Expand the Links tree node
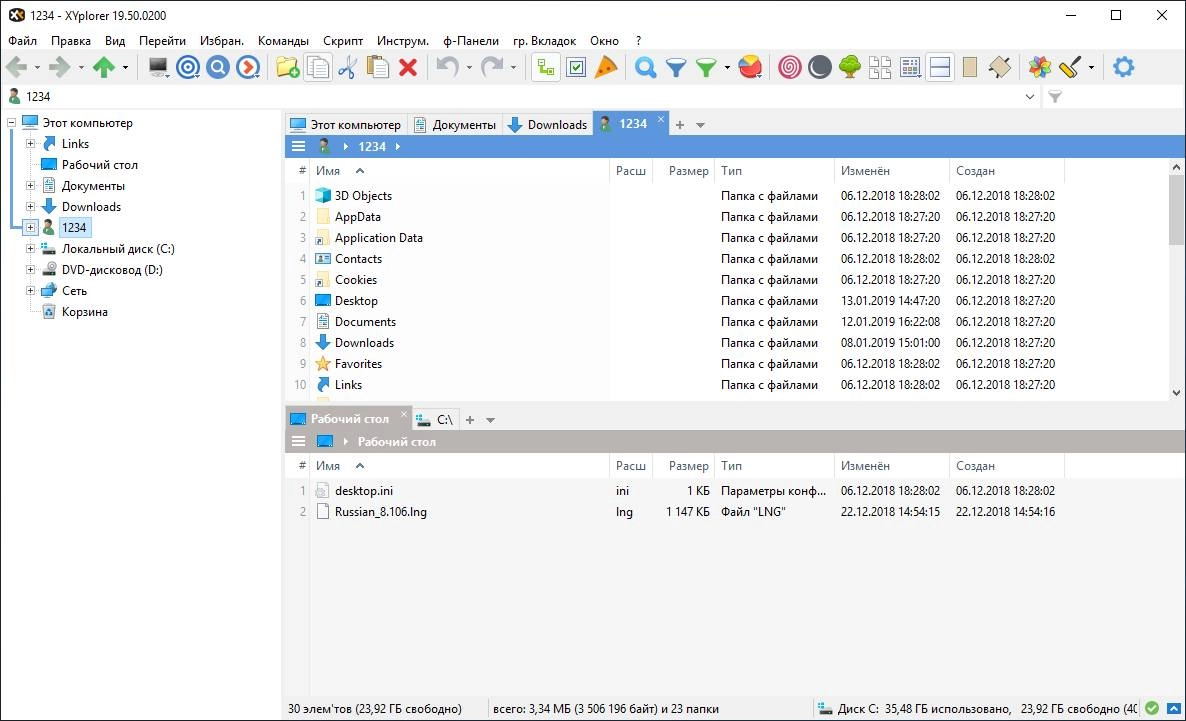The image size is (1186, 721). (30, 144)
